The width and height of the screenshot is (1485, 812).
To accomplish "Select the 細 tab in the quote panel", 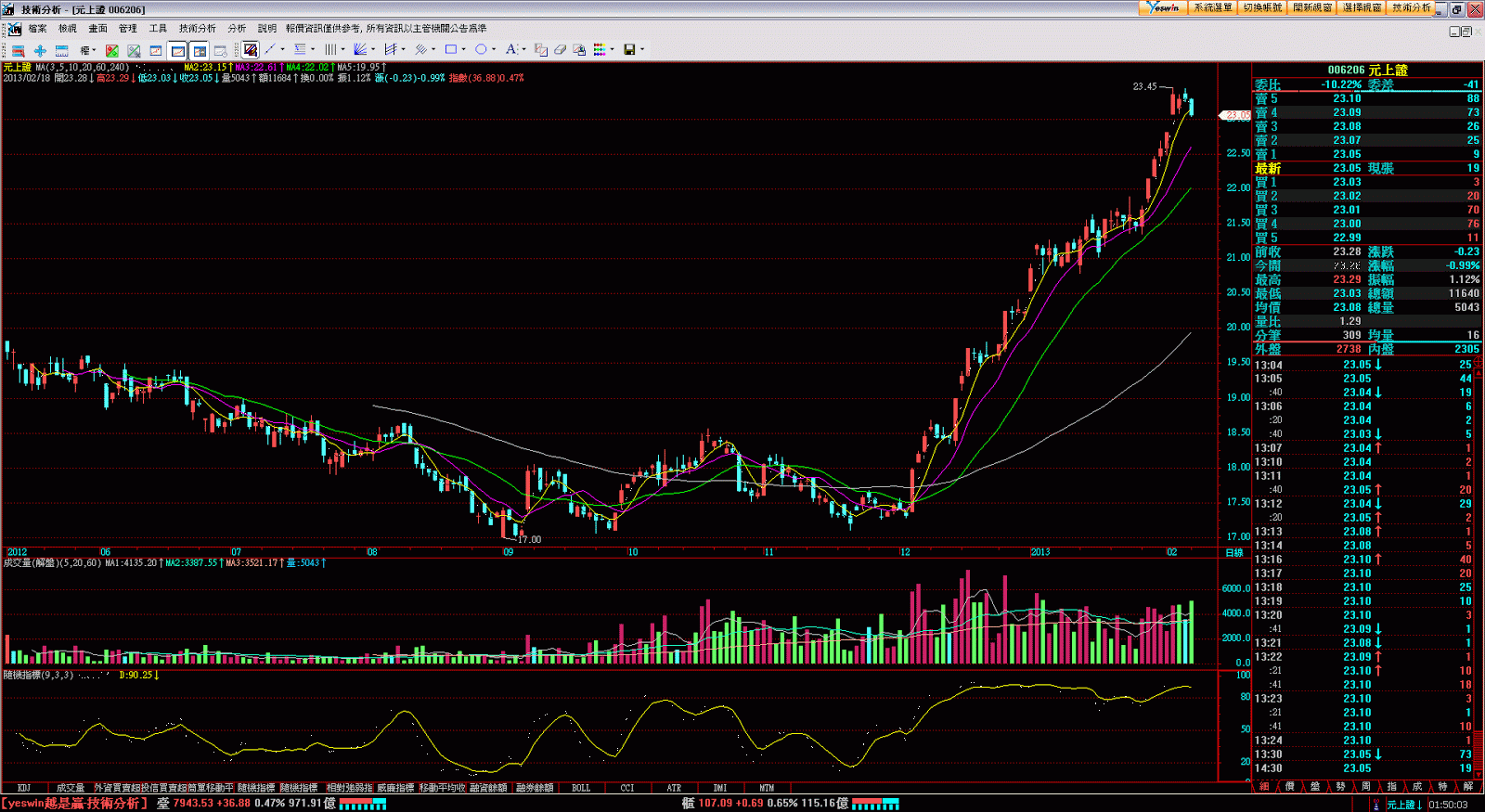I will coord(1264,787).
